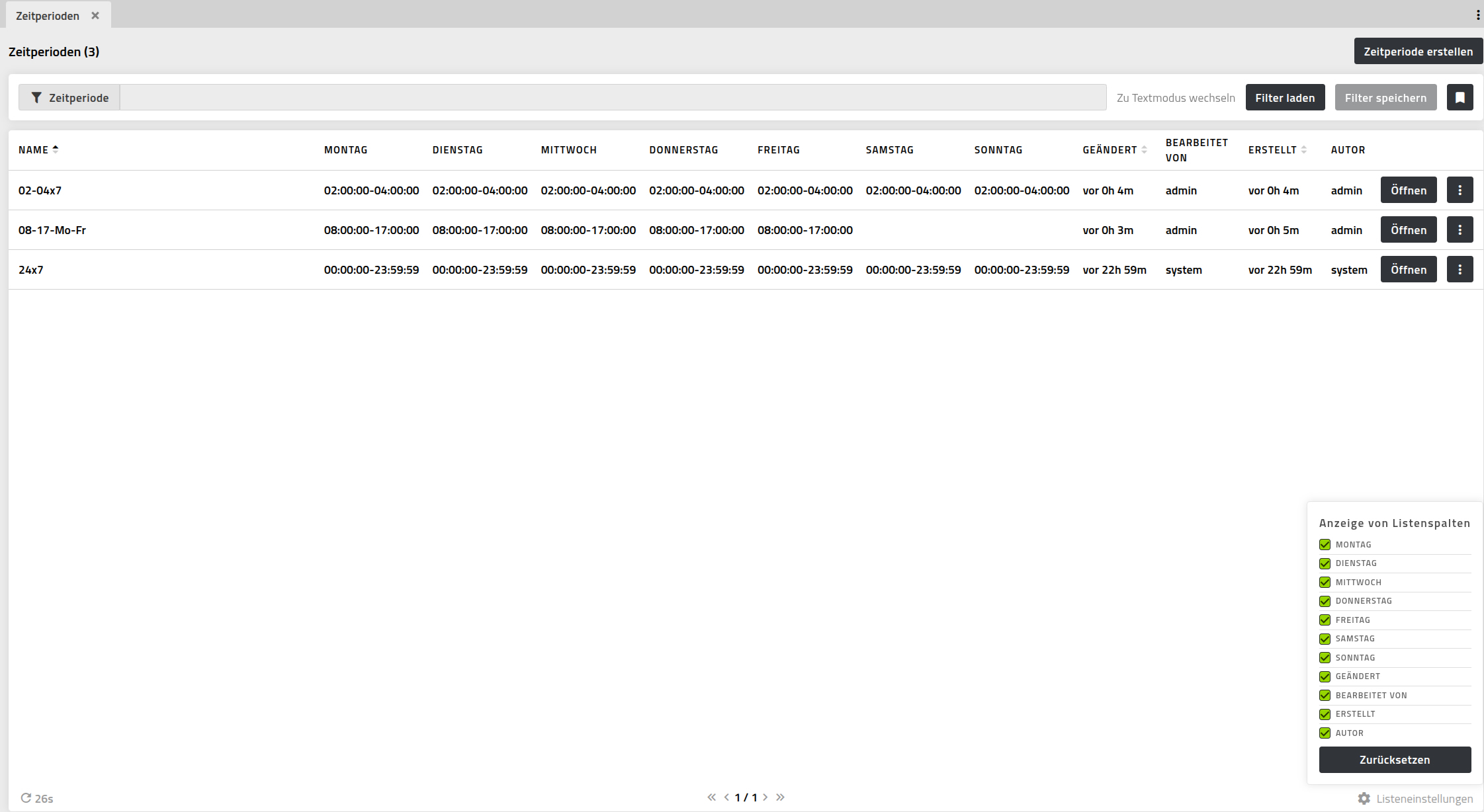Uncheck the Erstellt column checkbox
Screen dimensions: 1484x812
pos(1325,714)
